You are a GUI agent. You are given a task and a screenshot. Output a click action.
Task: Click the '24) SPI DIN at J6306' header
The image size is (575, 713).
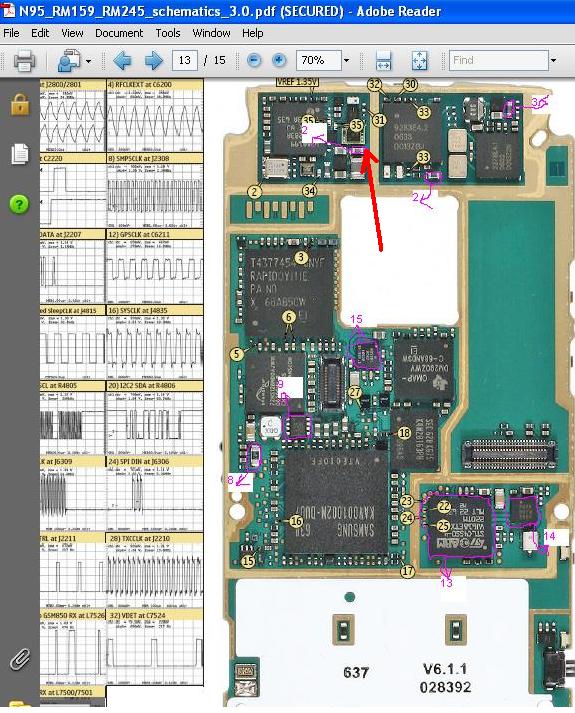[x=155, y=462]
